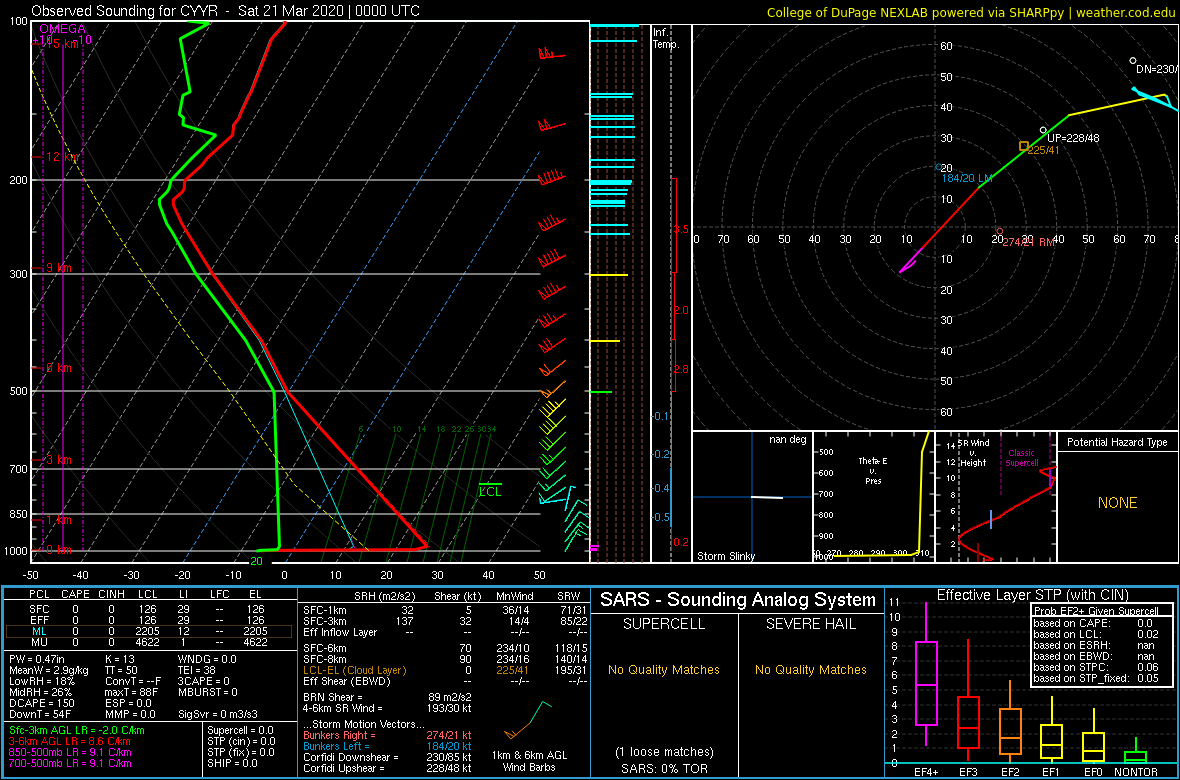Click the Corfidi Downshear = 230/85 kt line
The image size is (1180, 780).
click(x=387, y=757)
